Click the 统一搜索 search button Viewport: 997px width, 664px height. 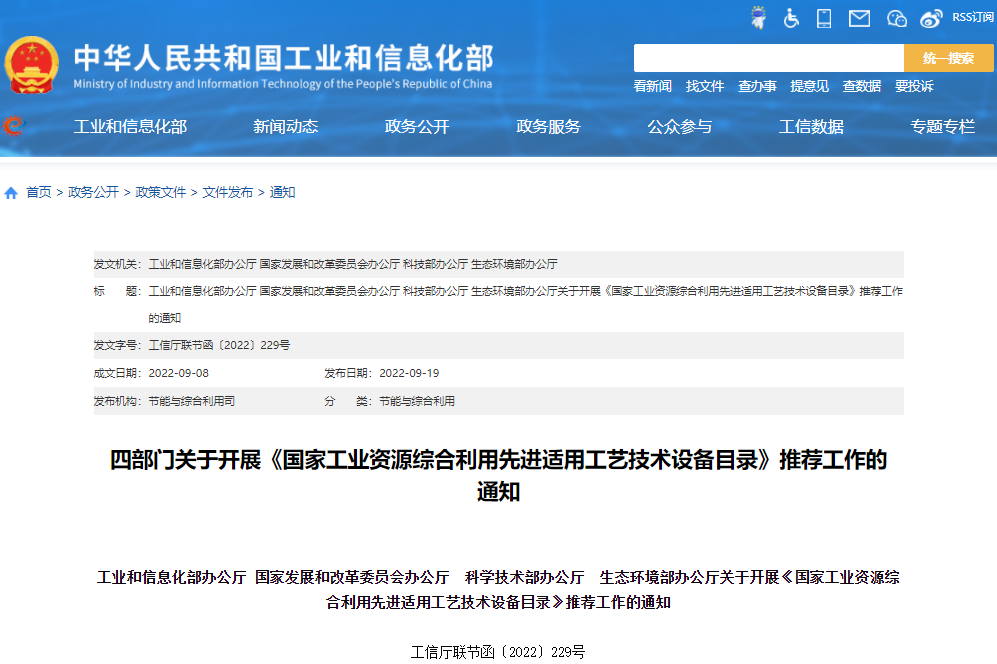(x=947, y=58)
